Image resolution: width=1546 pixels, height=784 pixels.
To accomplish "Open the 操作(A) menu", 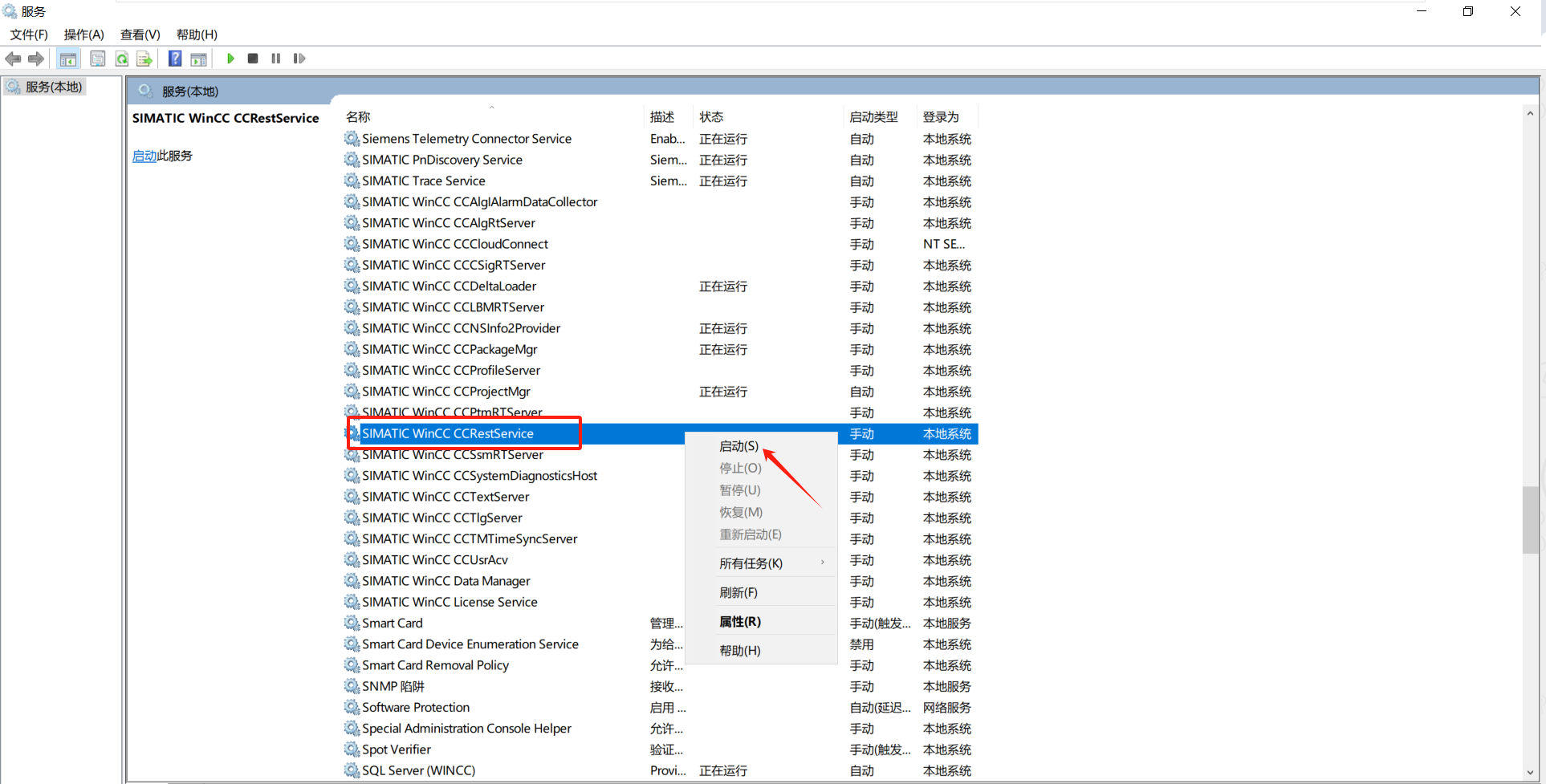I will coord(84,35).
